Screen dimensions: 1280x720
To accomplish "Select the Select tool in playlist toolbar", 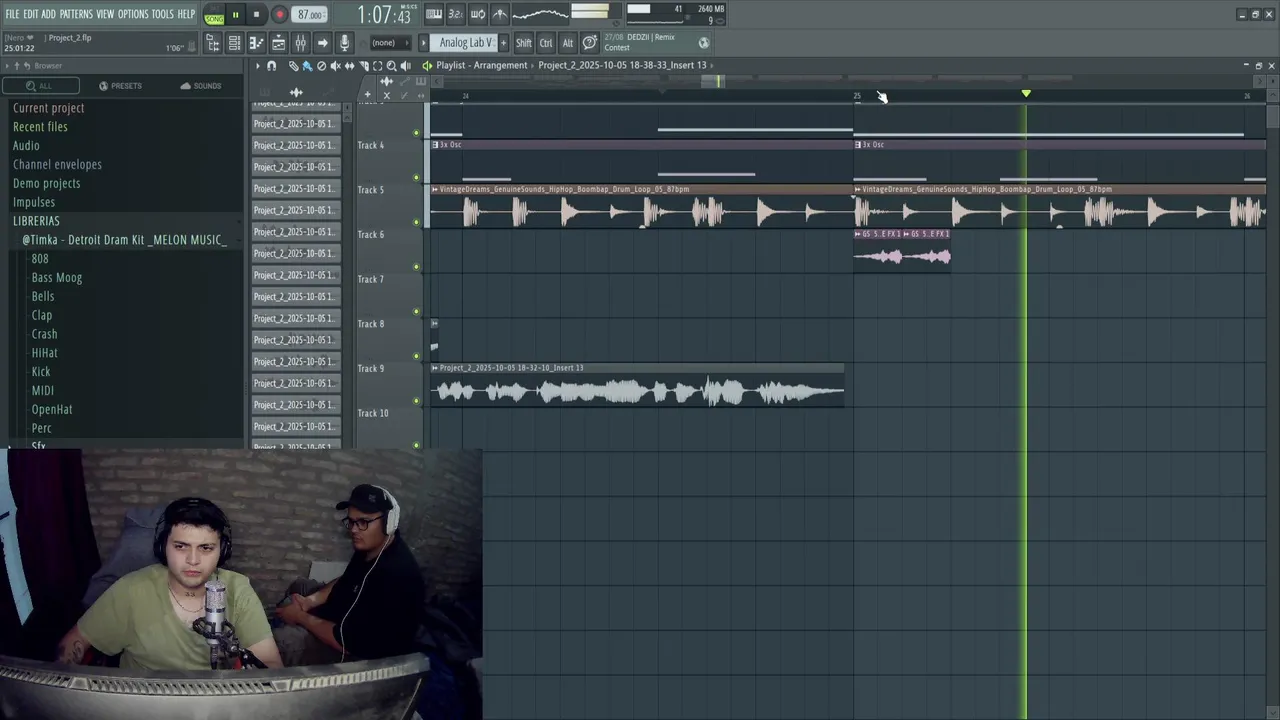I will 377,66.
